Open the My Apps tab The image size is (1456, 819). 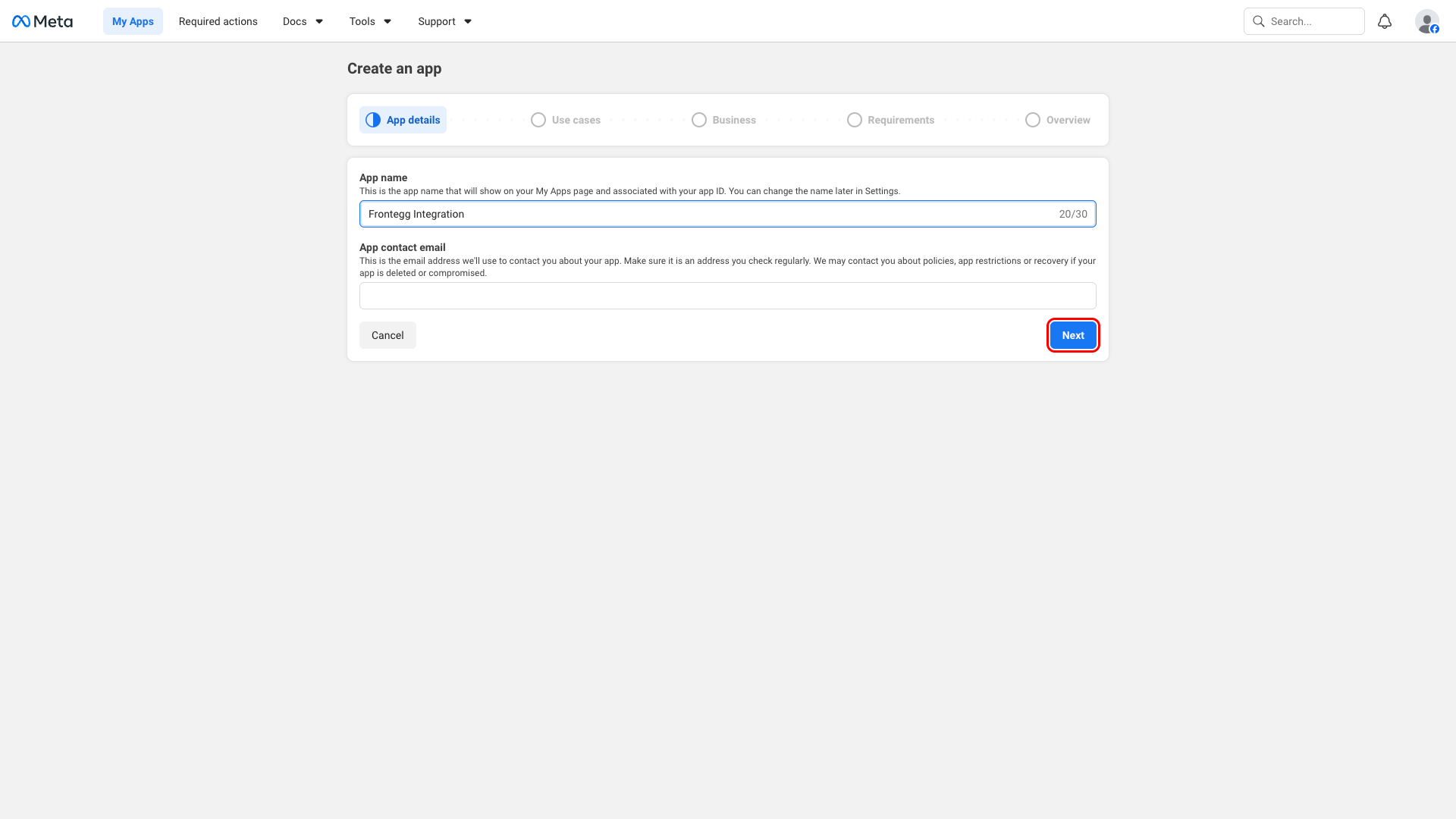[x=133, y=21]
